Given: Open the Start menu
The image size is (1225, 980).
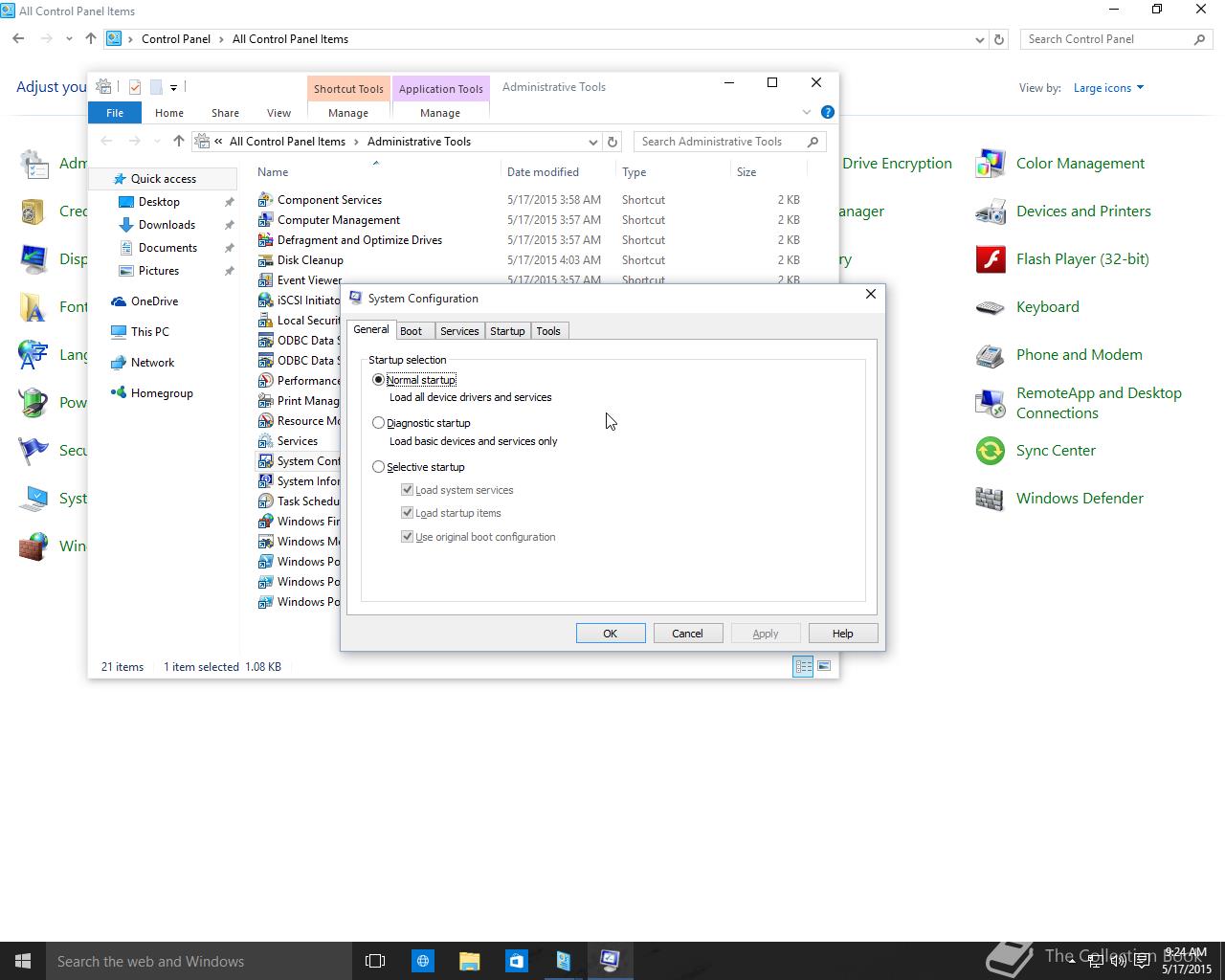Looking at the screenshot, I should [23, 961].
